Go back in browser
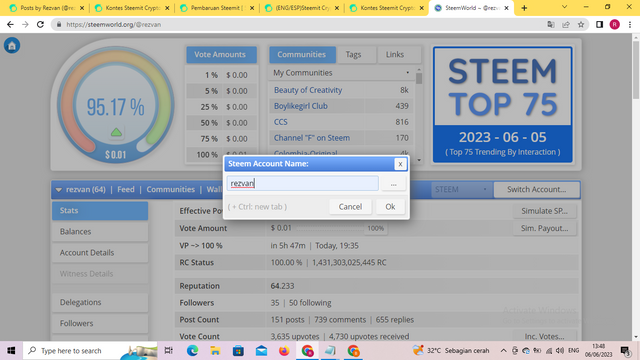Image resolution: width=640 pixels, height=360 pixels. tap(10, 24)
